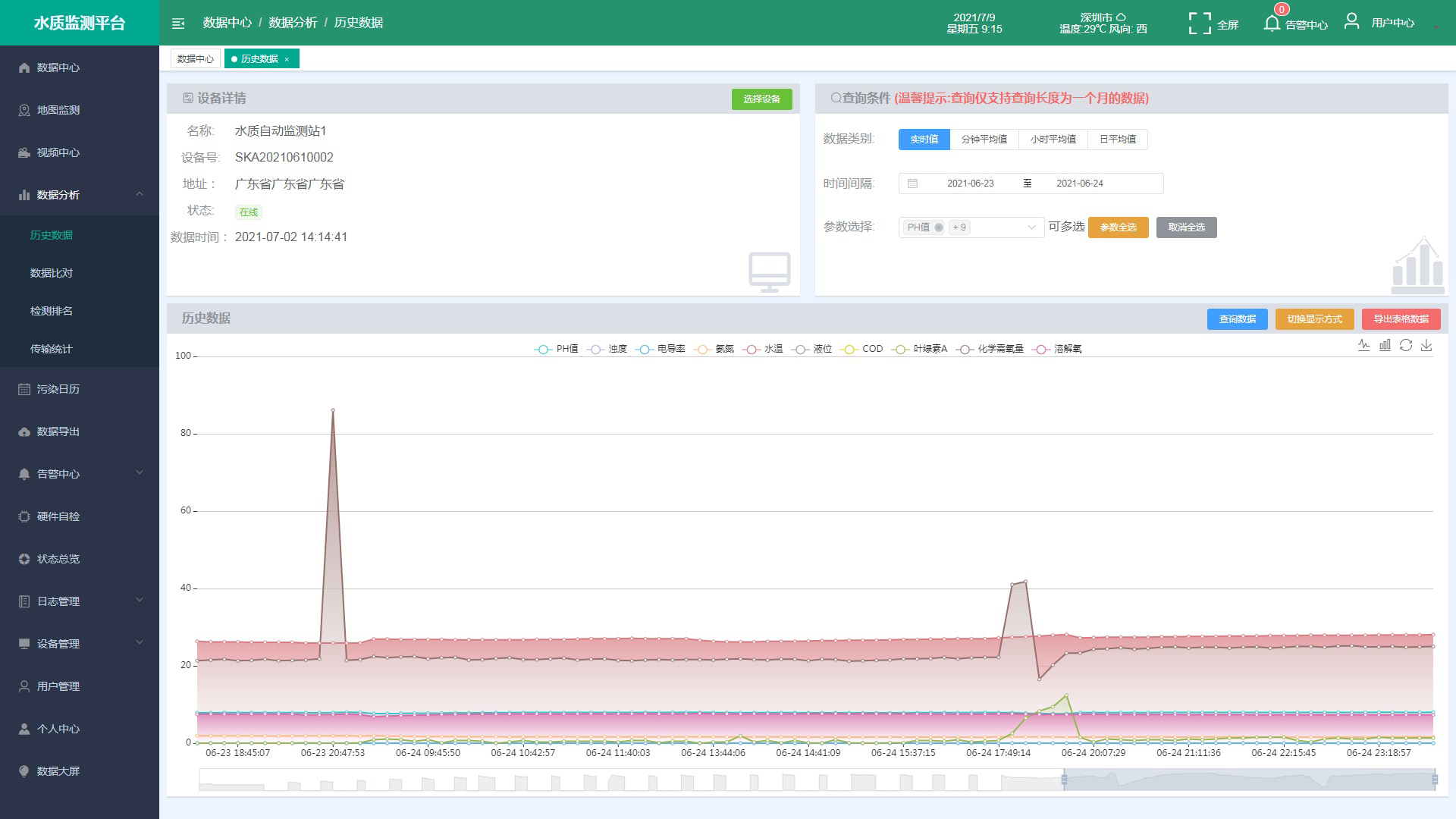Click the chart save-as-image download icon
The height and width of the screenshot is (819, 1456).
pyautogui.click(x=1426, y=345)
